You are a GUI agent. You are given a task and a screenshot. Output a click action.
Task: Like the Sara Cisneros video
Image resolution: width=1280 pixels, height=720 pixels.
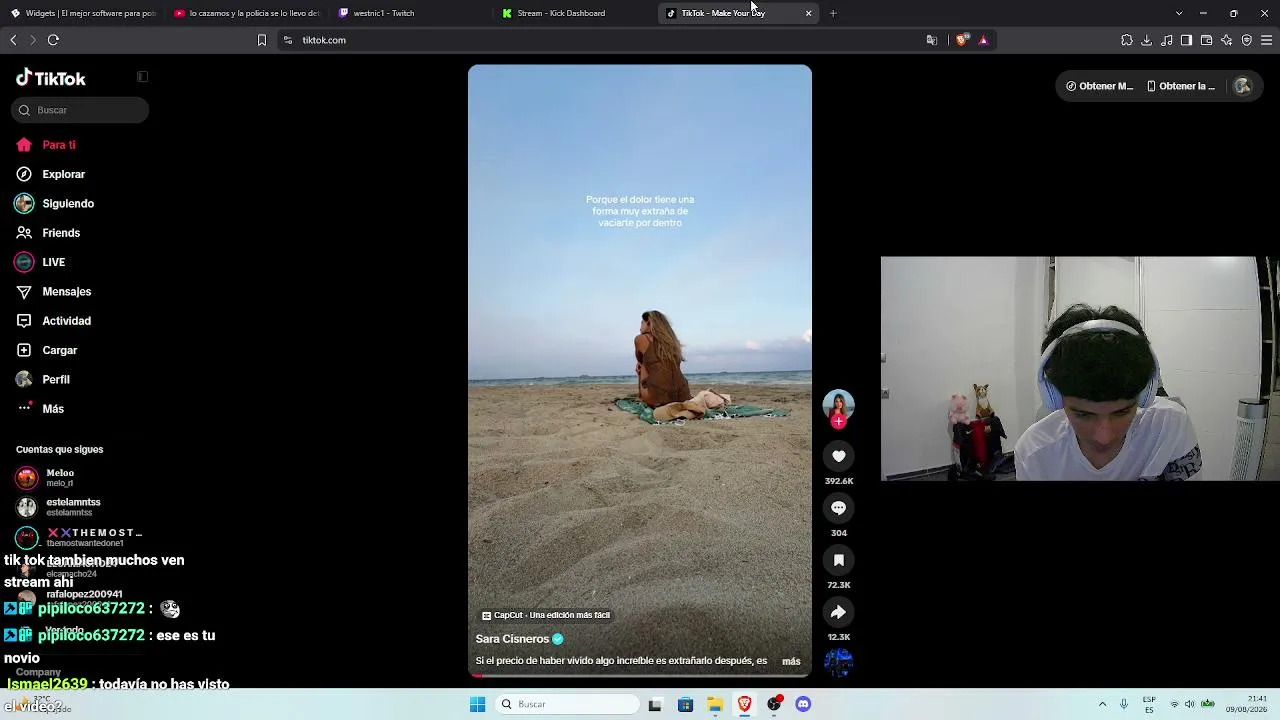pyautogui.click(x=838, y=456)
